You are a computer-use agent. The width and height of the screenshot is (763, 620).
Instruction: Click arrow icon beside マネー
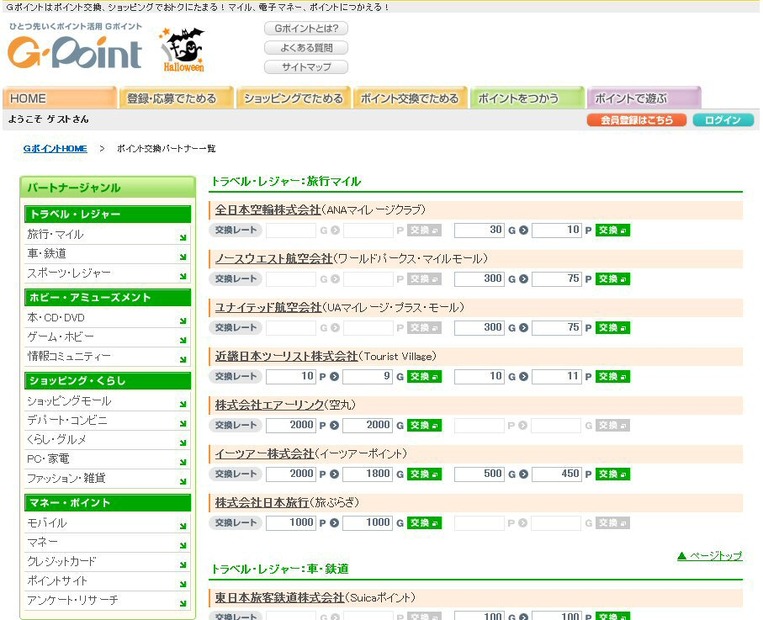coord(182,546)
